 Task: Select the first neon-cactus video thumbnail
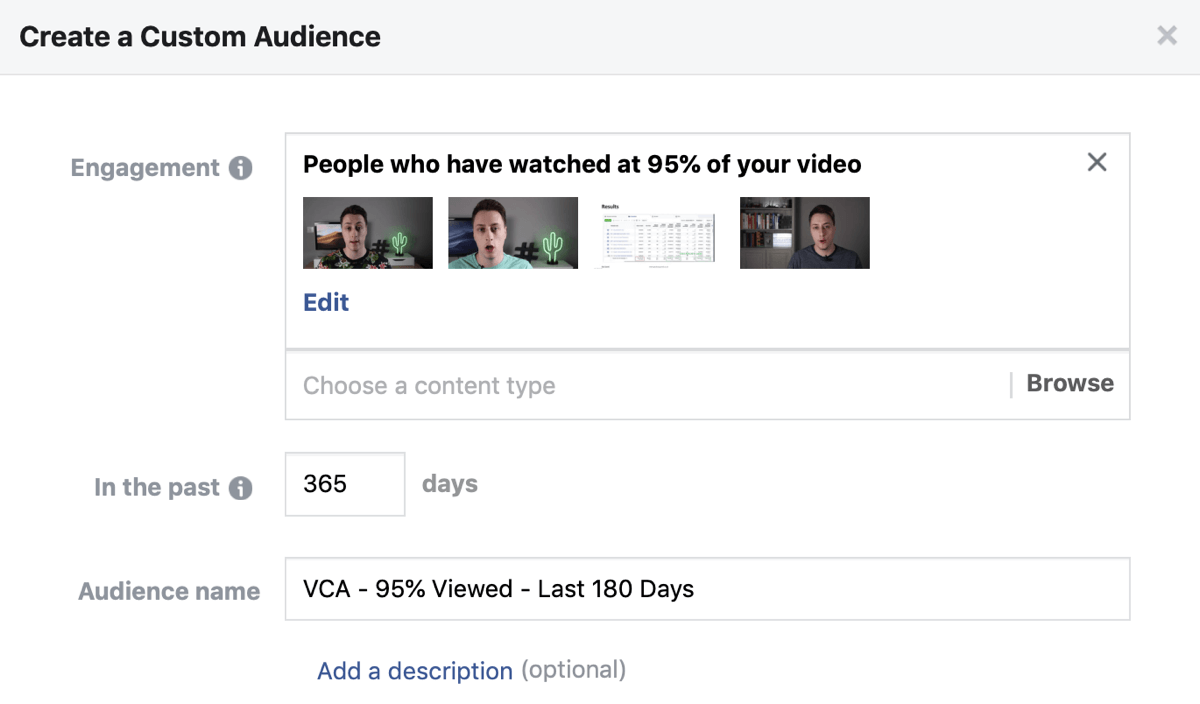[367, 232]
